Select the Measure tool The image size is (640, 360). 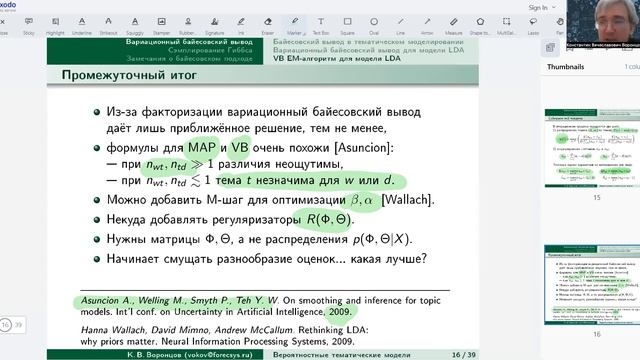click(x=453, y=25)
